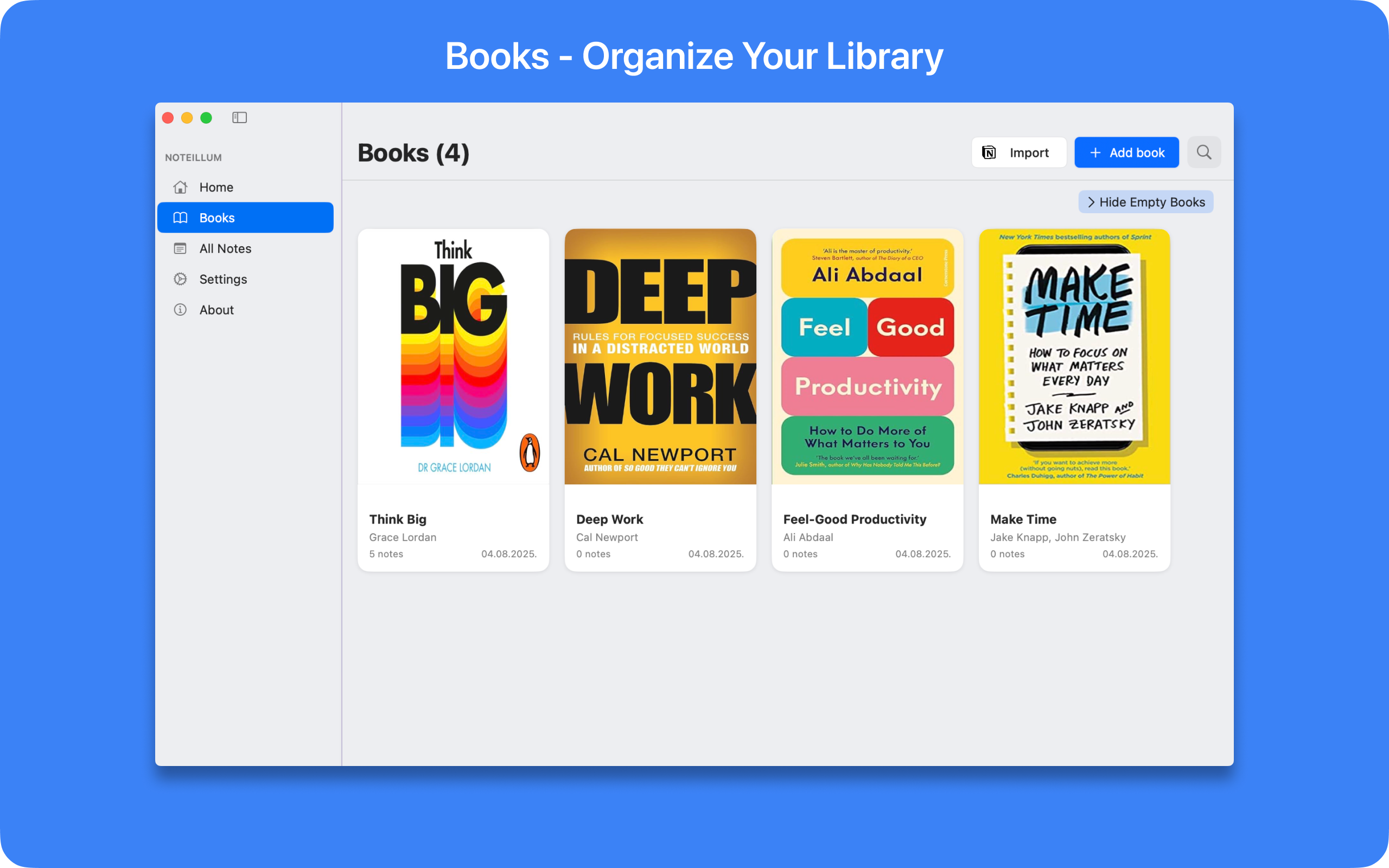The width and height of the screenshot is (1389, 868).
Task: Select the Feel-Good Productivity book title
Action: pyautogui.click(x=855, y=519)
